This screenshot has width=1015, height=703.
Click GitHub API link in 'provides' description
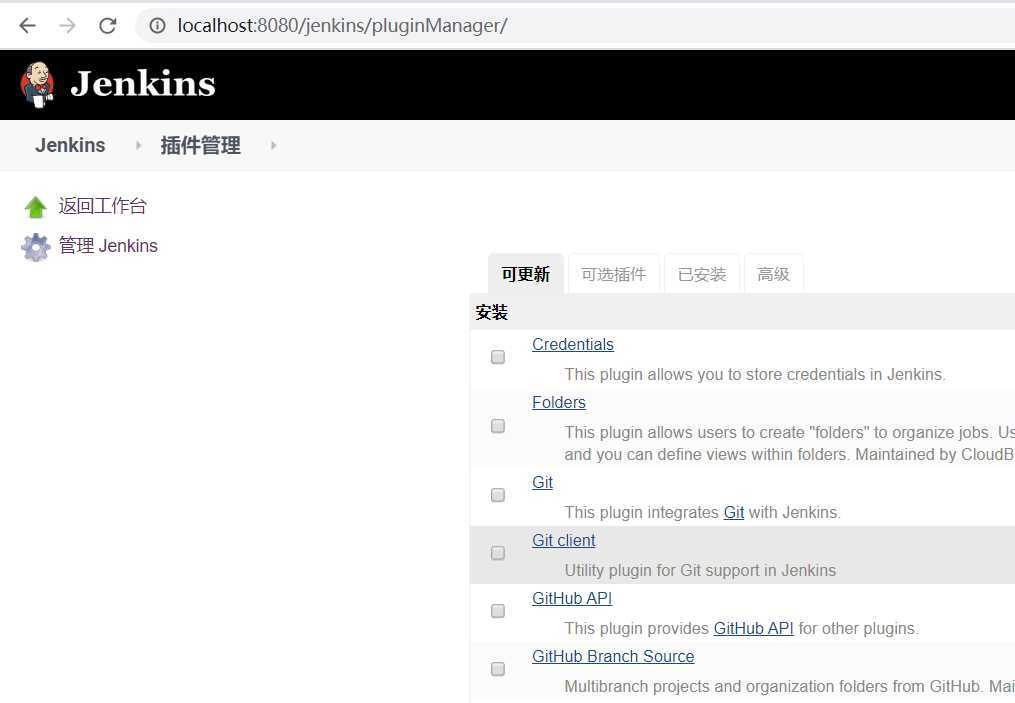click(753, 629)
